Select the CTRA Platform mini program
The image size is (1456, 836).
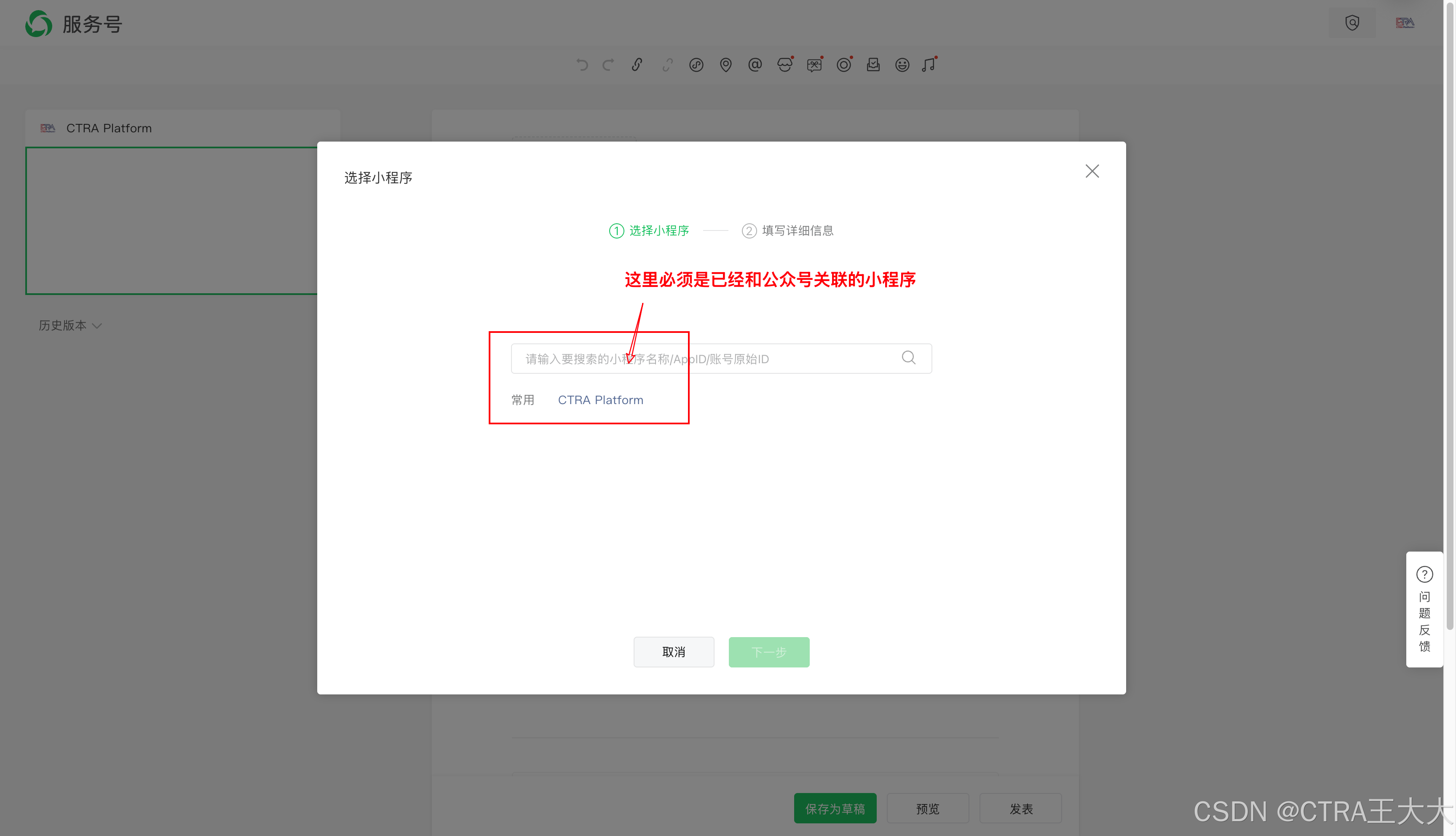tap(600, 400)
